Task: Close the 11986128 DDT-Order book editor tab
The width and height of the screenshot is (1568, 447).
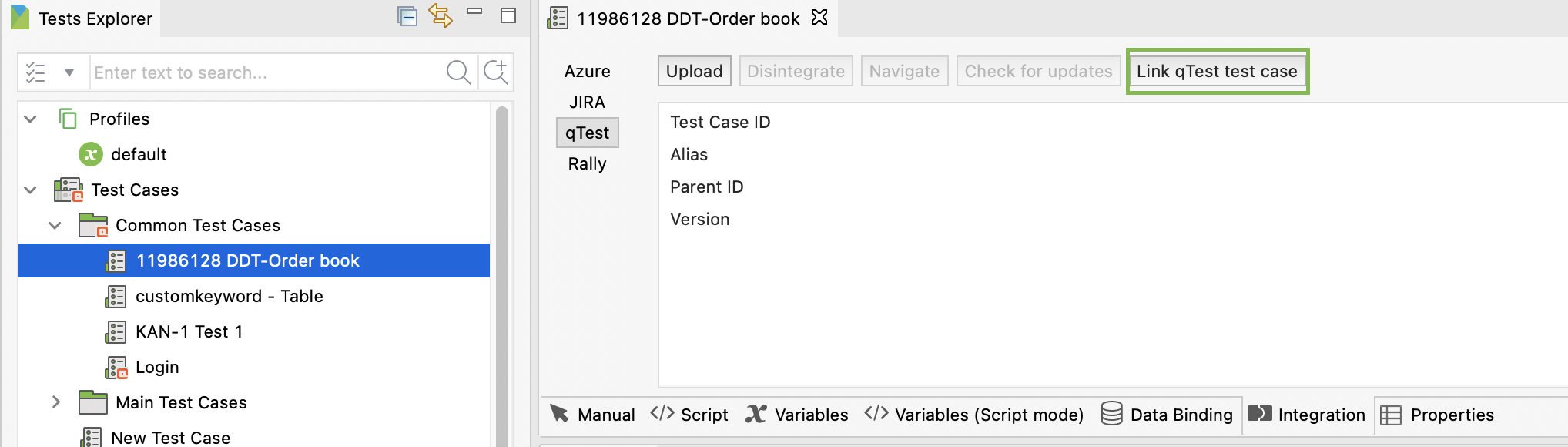Action: click(819, 18)
